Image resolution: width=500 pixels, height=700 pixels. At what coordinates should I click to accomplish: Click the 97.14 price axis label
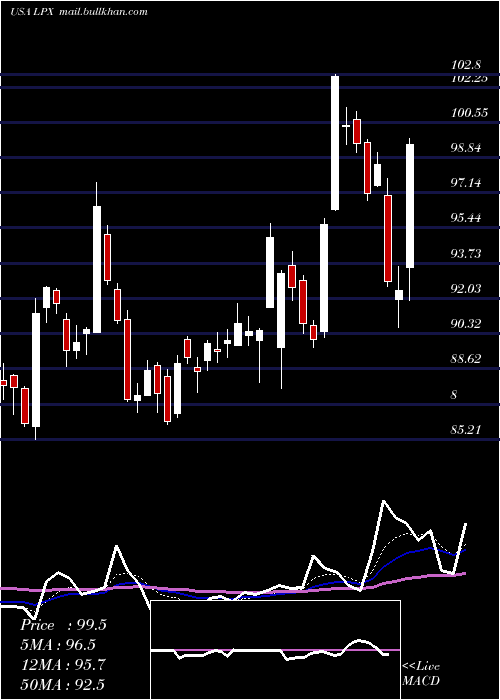[x=466, y=183]
